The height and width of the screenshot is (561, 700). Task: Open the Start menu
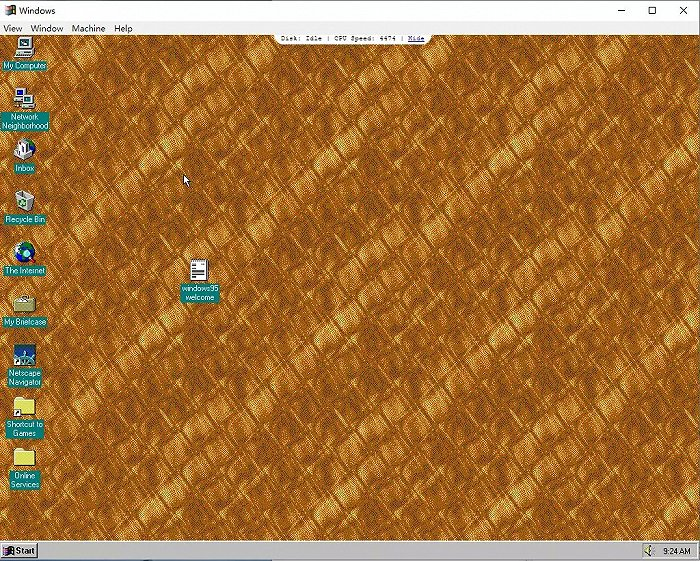(x=19, y=551)
